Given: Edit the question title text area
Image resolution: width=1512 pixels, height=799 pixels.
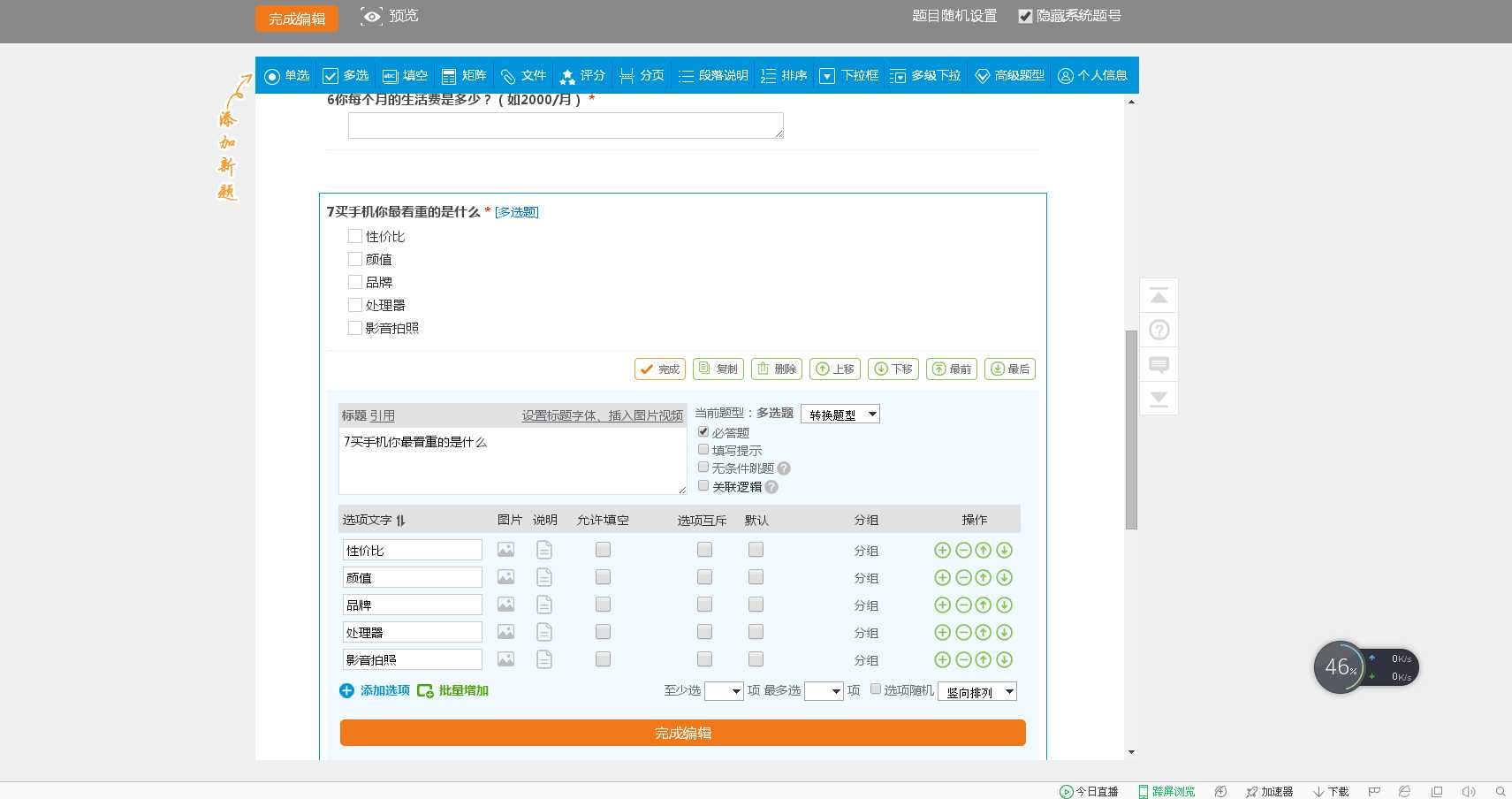Looking at the screenshot, I should point(513,460).
